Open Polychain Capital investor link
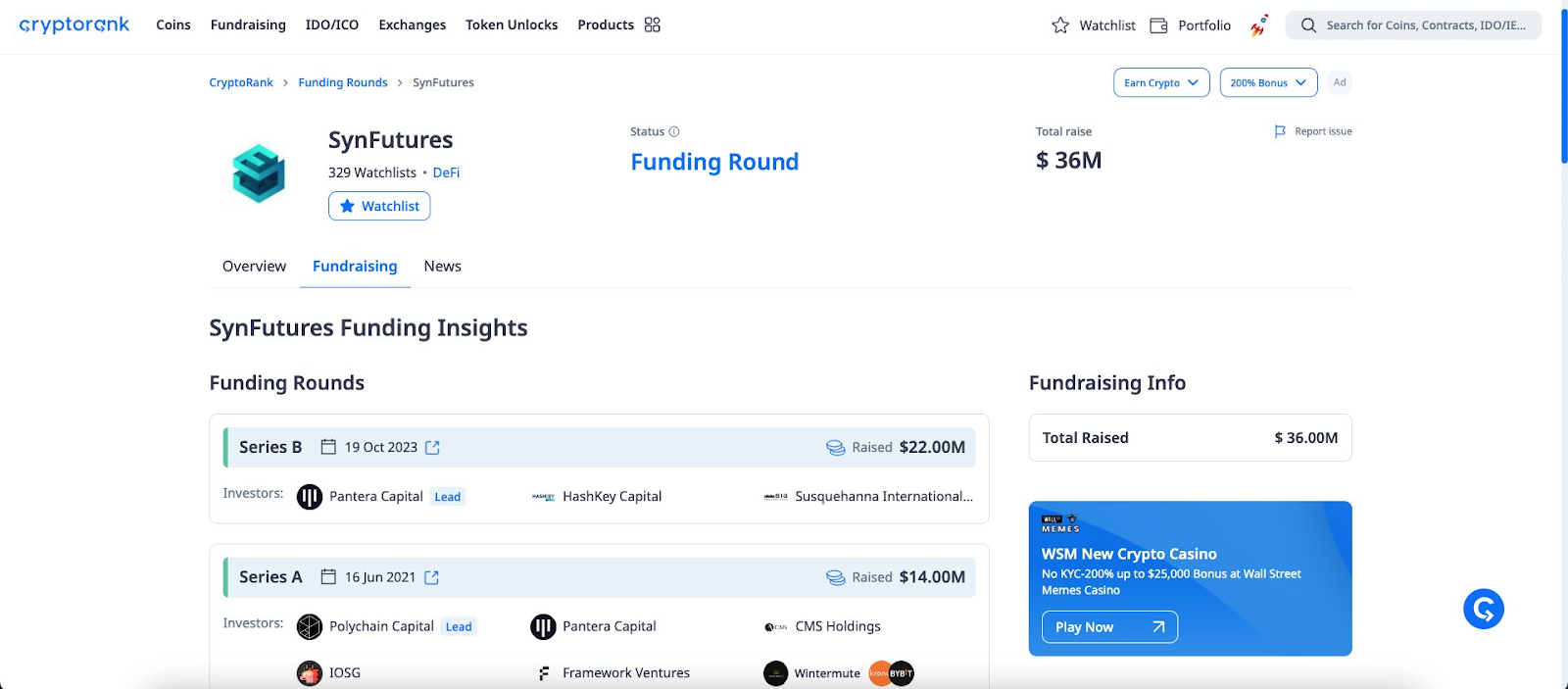Screen dimensions: 1568x689 coord(381,626)
